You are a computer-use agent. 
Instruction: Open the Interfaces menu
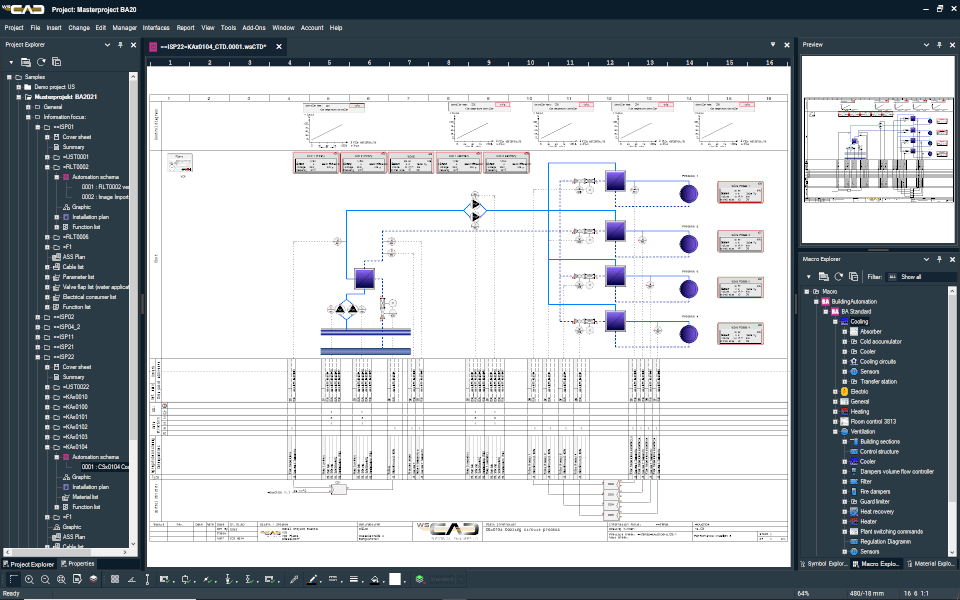(156, 28)
